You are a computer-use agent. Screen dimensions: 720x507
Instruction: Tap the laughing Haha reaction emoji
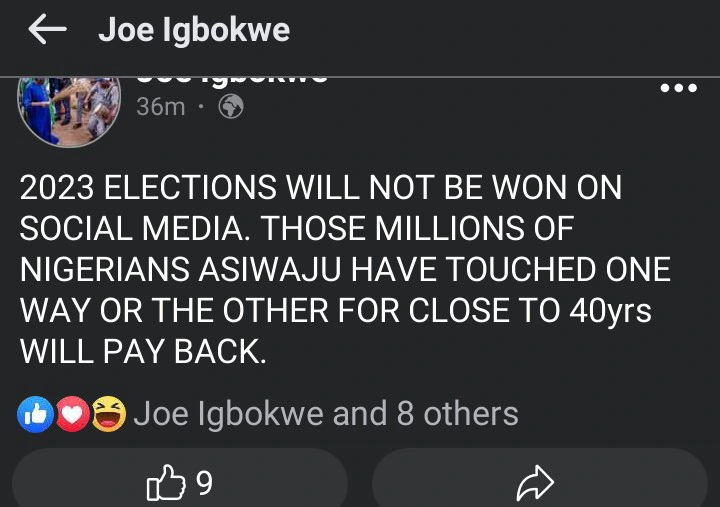click(x=108, y=414)
